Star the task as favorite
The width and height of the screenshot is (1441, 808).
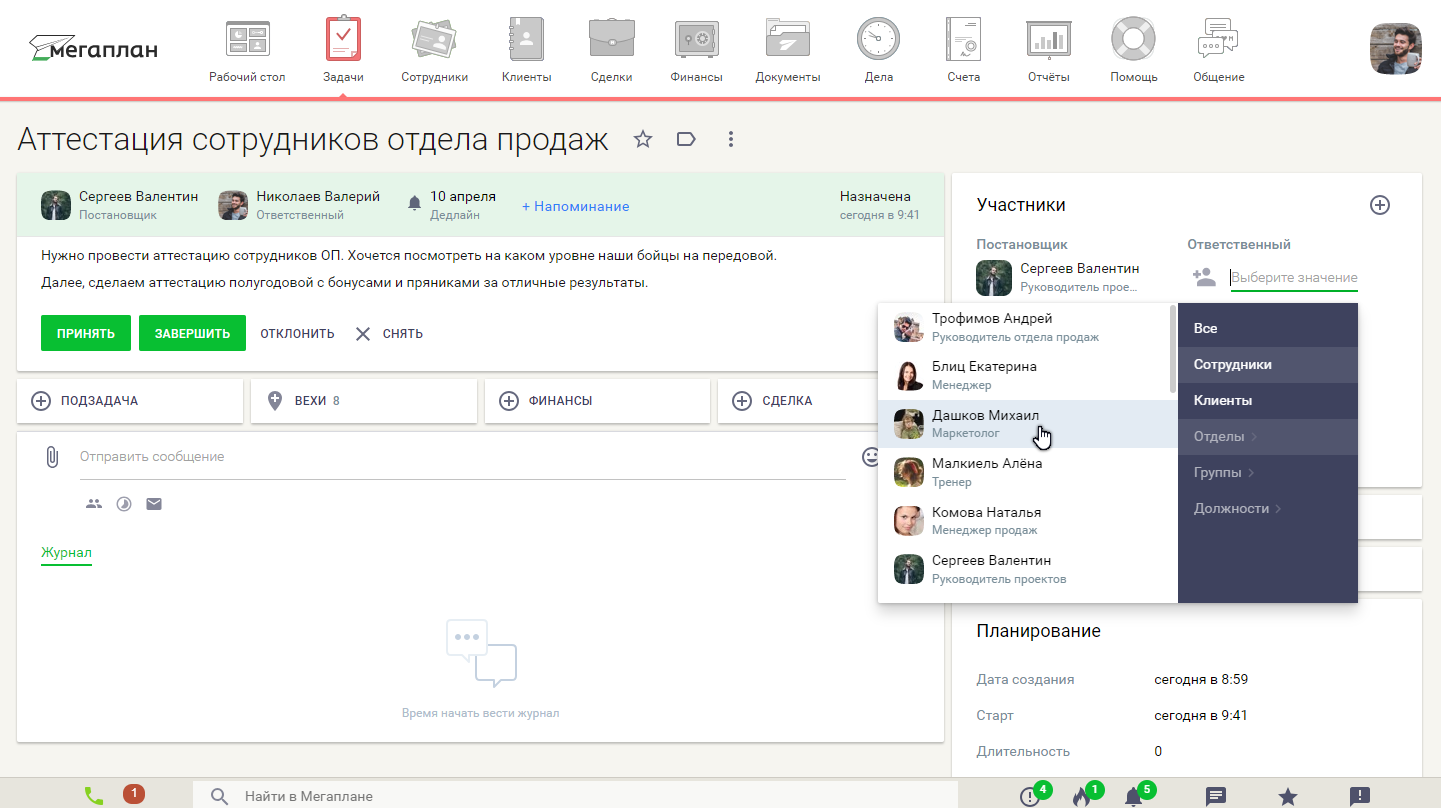click(643, 140)
